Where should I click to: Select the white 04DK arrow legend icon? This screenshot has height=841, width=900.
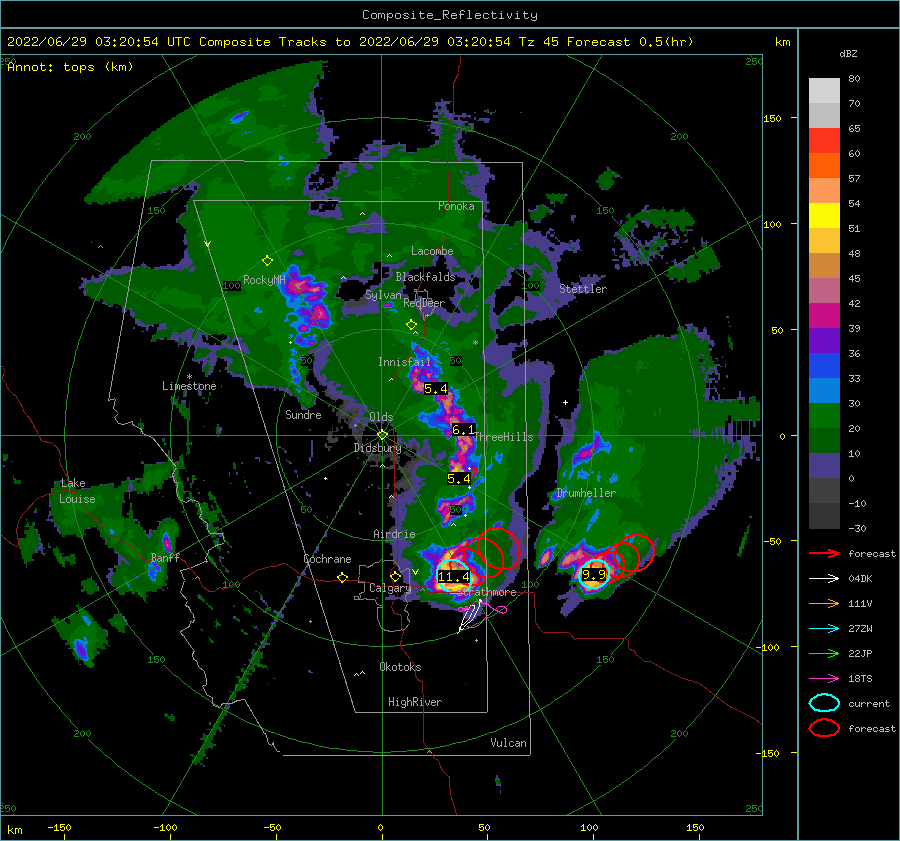(x=824, y=579)
